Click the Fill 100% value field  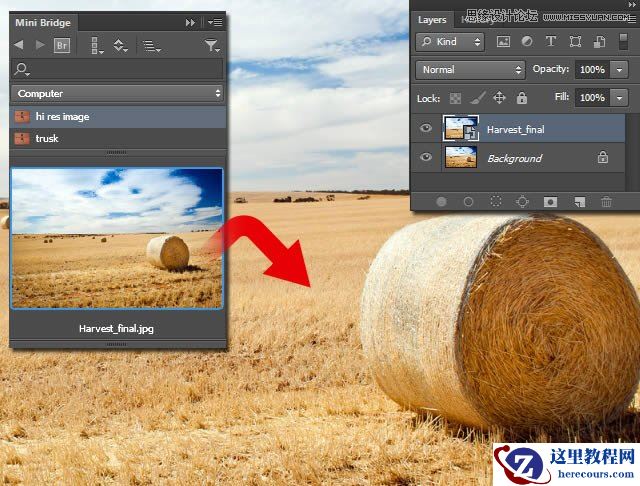[x=592, y=98]
